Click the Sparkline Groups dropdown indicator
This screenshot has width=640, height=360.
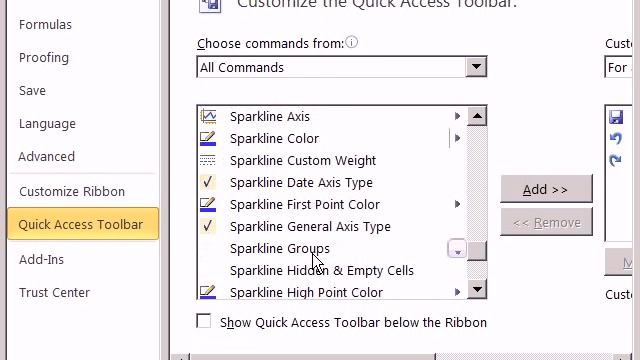(457, 249)
